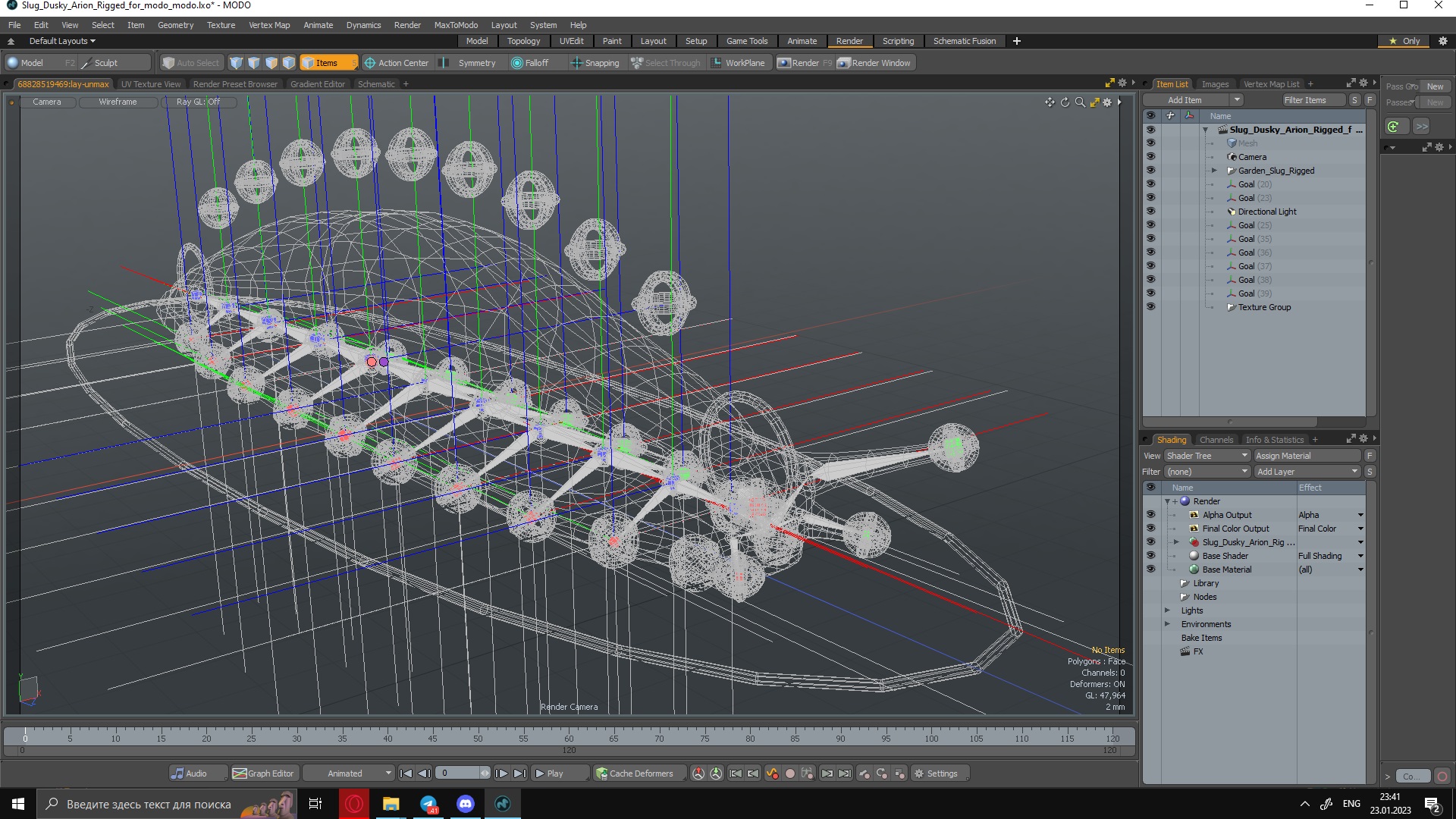1456x819 pixels.
Task: Select Polygons selection mode icon
Action: [x=271, y=63]
